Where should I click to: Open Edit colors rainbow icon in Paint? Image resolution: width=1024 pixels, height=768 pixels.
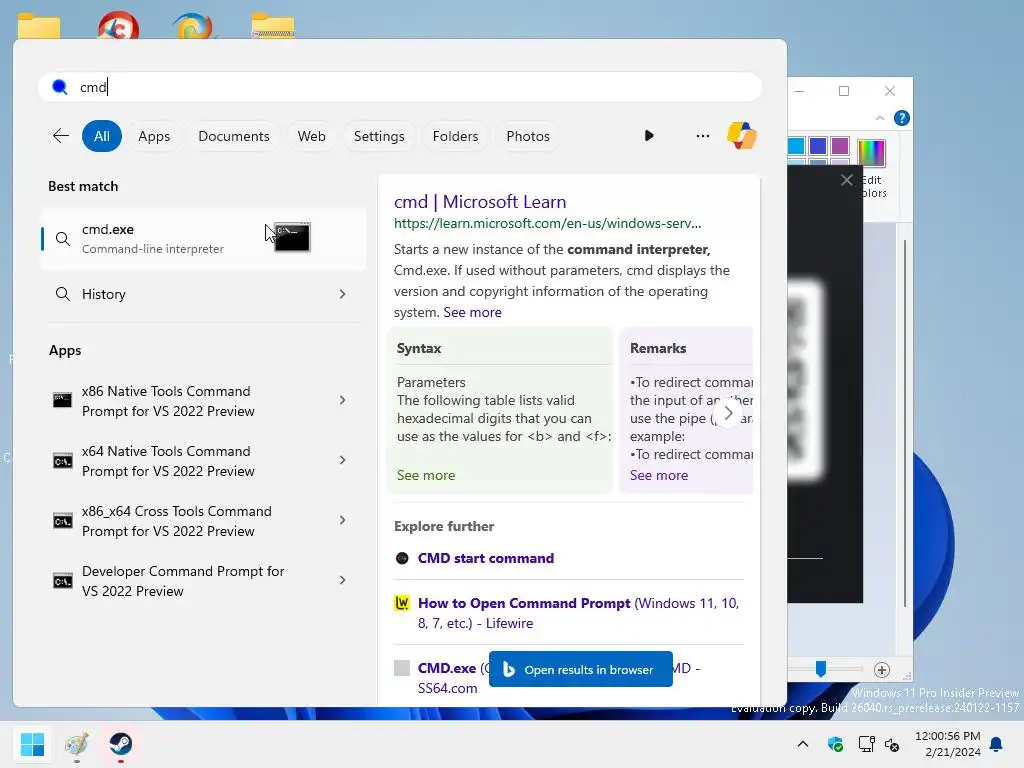point(871,153)
